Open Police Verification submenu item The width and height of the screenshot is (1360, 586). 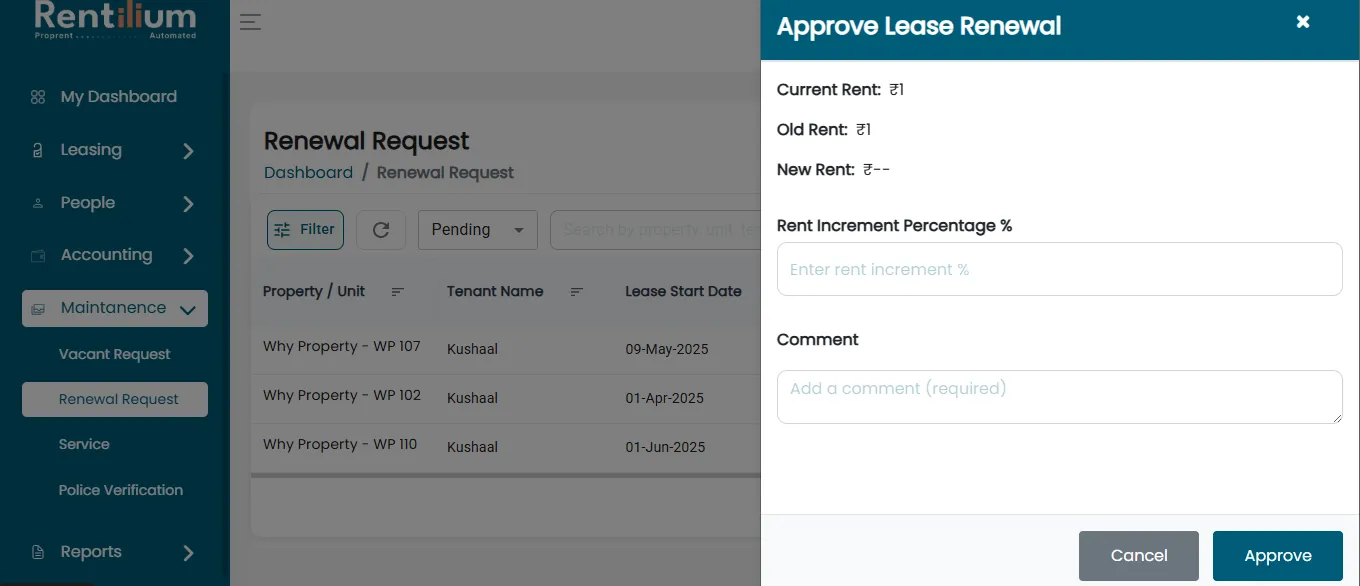point(121,490)
